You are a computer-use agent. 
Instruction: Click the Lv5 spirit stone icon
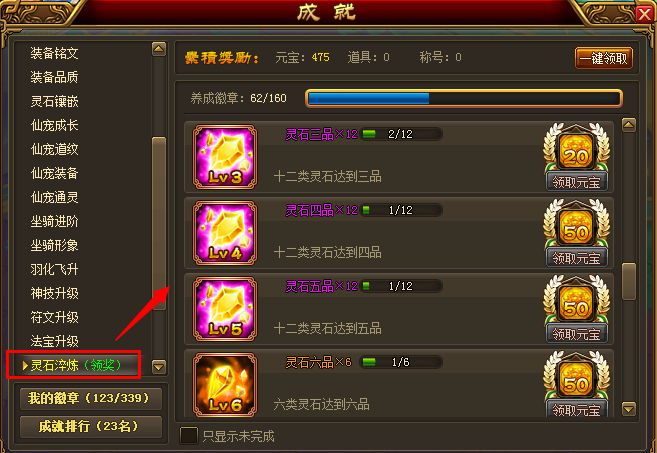point(225,309)
